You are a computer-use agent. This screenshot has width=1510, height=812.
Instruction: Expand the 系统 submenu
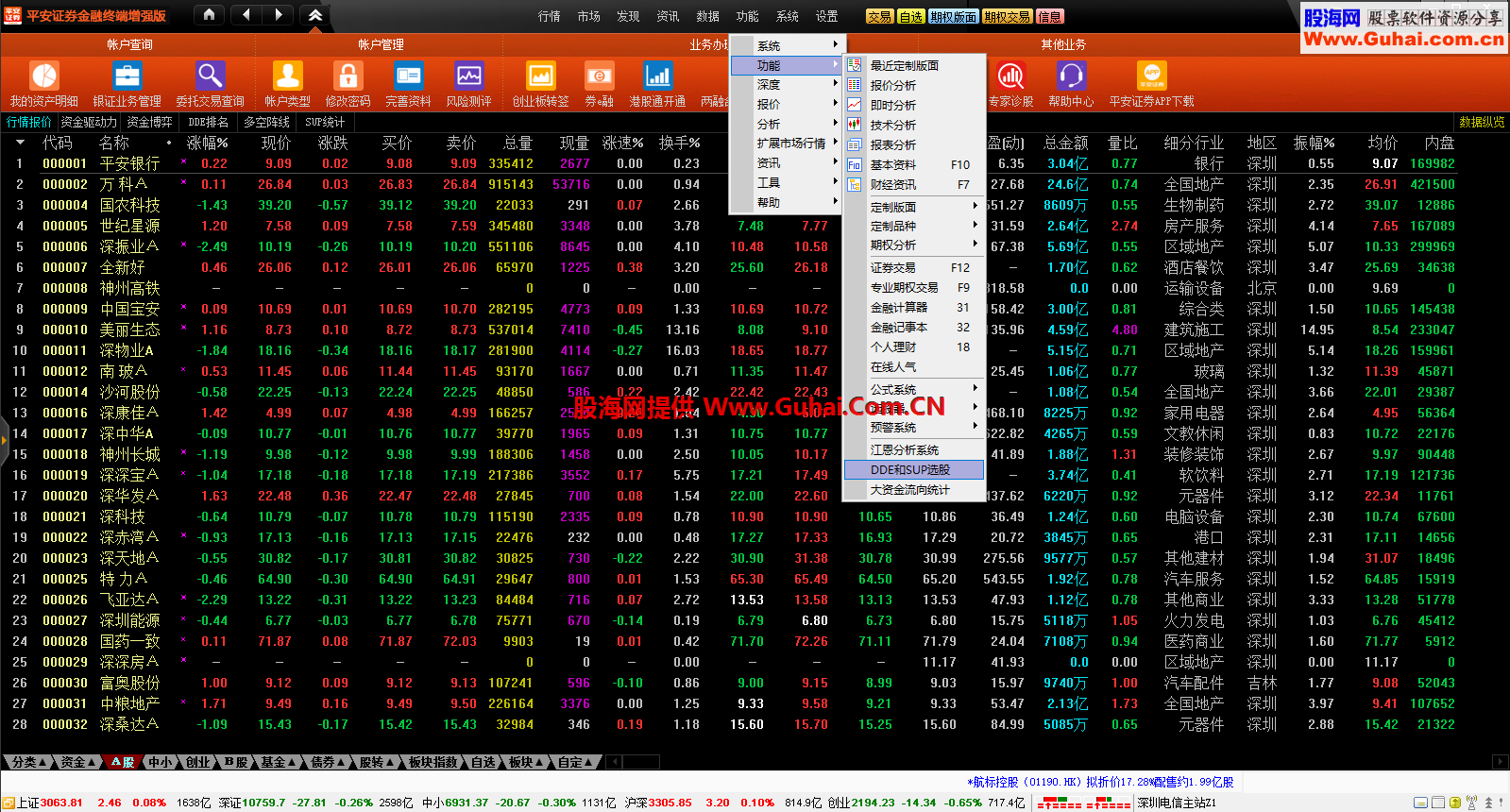click(x=787, y=45)
